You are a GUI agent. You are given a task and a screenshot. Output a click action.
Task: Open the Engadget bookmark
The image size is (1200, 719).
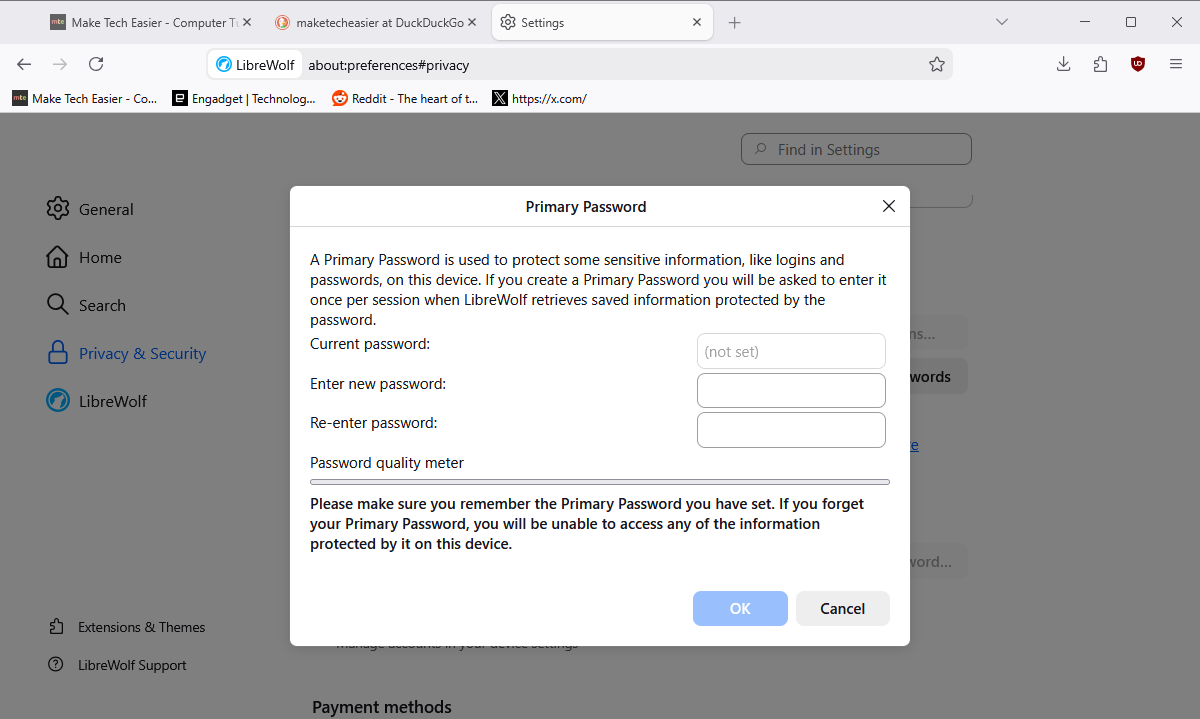[244, 98]
